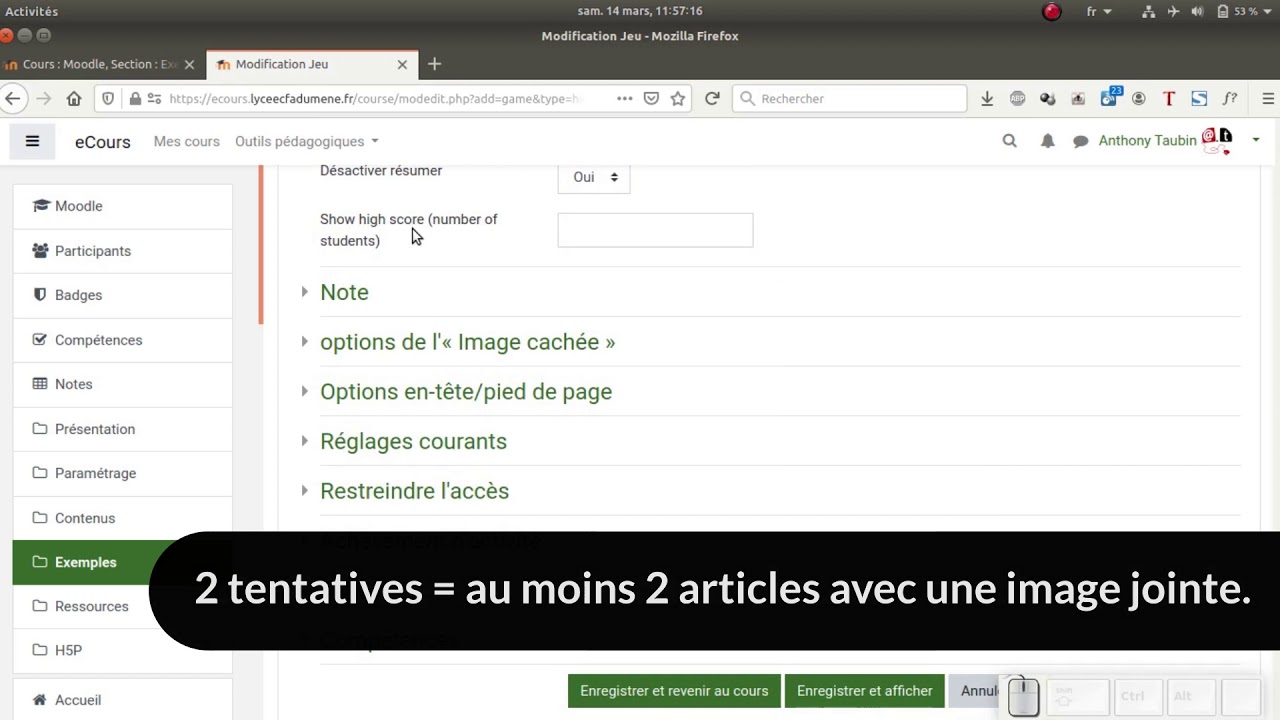Open the Firefox application menu
The height and width of the screenshot is (720, 1280).
pyautogui.click(x=1268, y=98)
